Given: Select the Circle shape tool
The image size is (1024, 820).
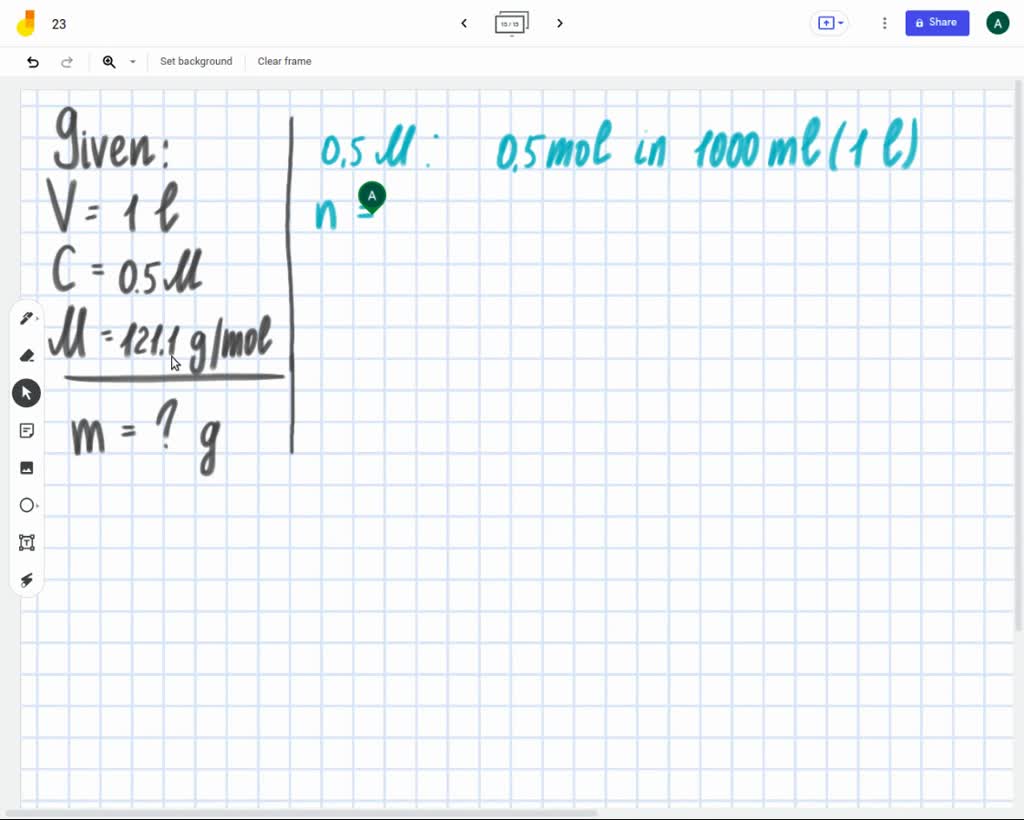Looking at the screenshot, I should pyautogui.click(x=26, y=505).
